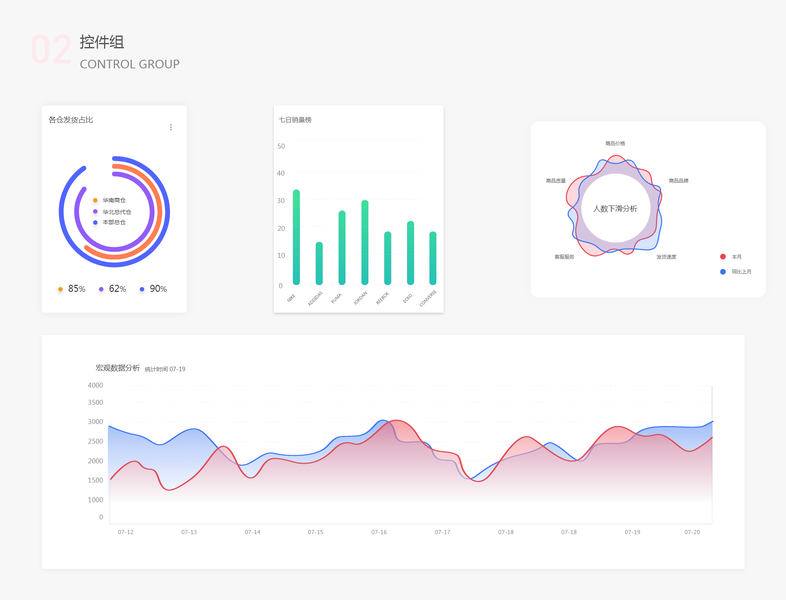Viewport: 786px width, 600px height.
Task: Click the 七日销量榜 chart title
Action: coord(295,120)
